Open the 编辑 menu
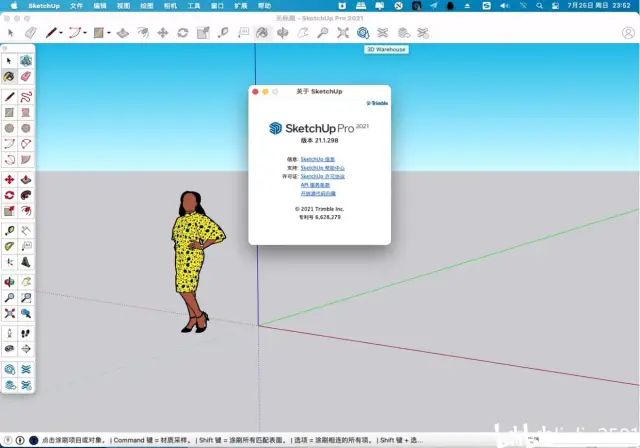 click(100, 6)
